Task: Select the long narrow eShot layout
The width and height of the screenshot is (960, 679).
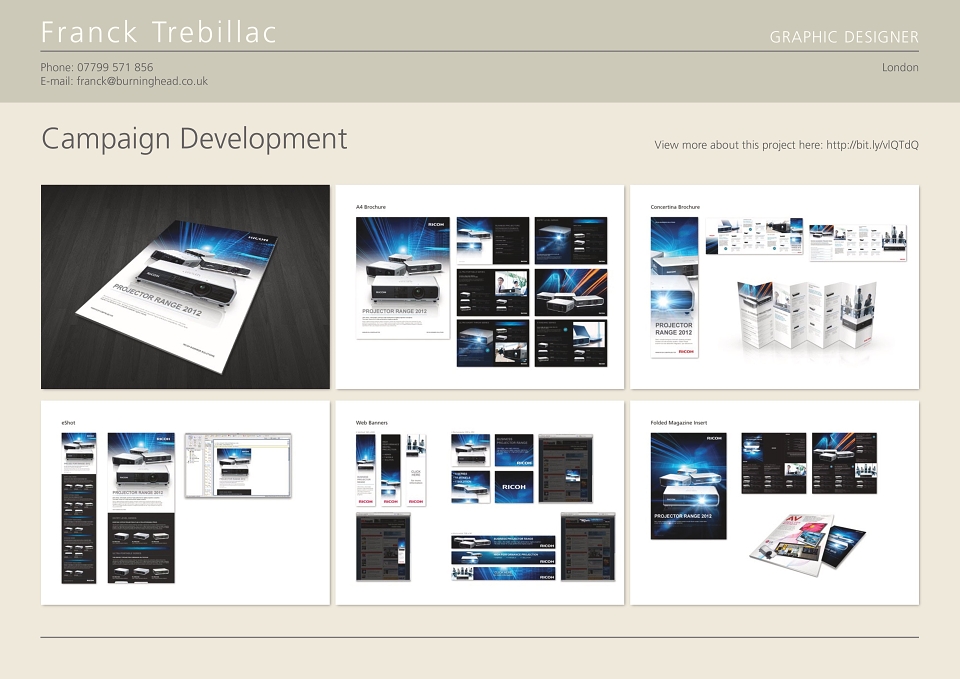Action: tap(79, 508)
